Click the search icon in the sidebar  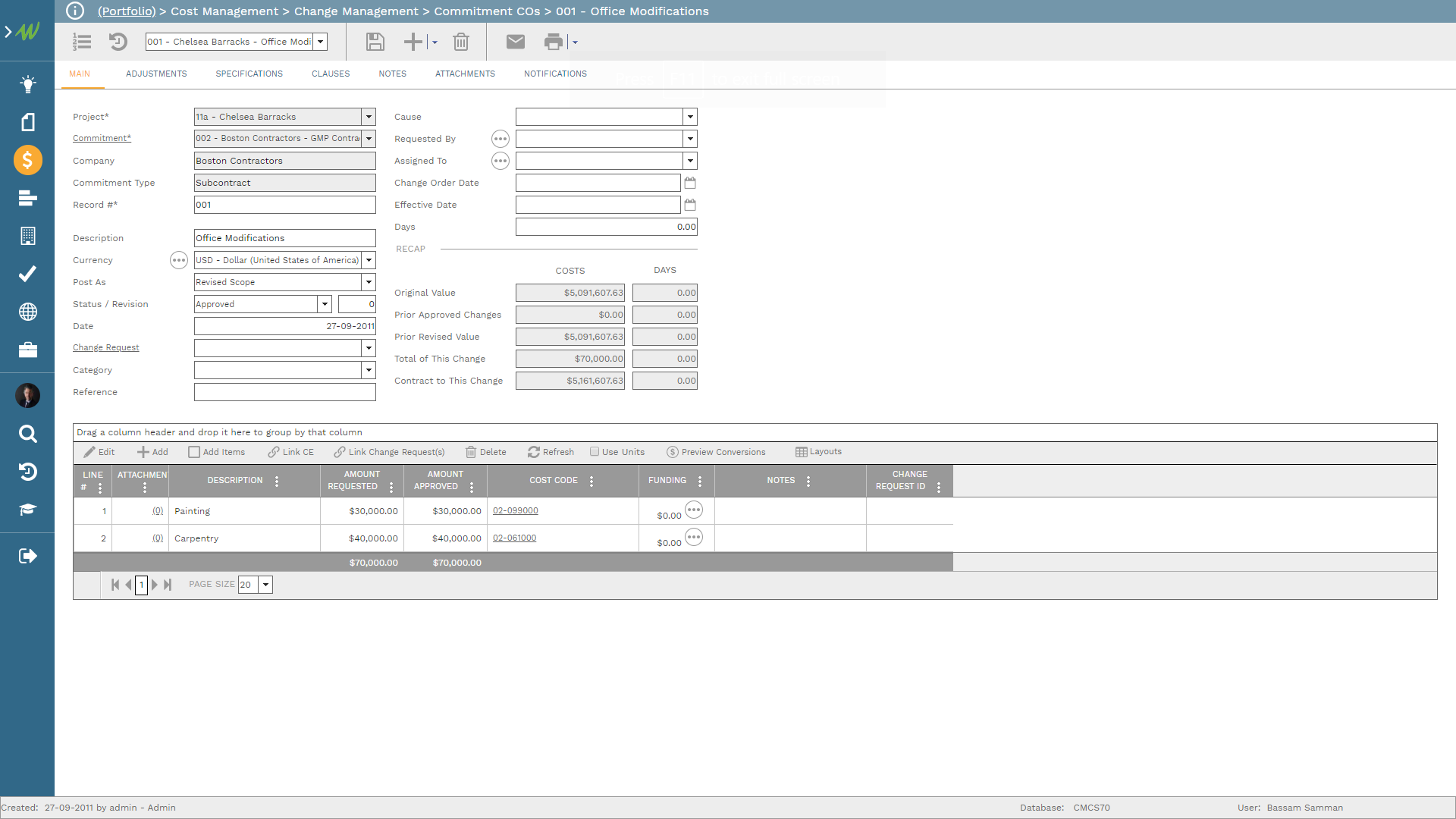[27, 434]
